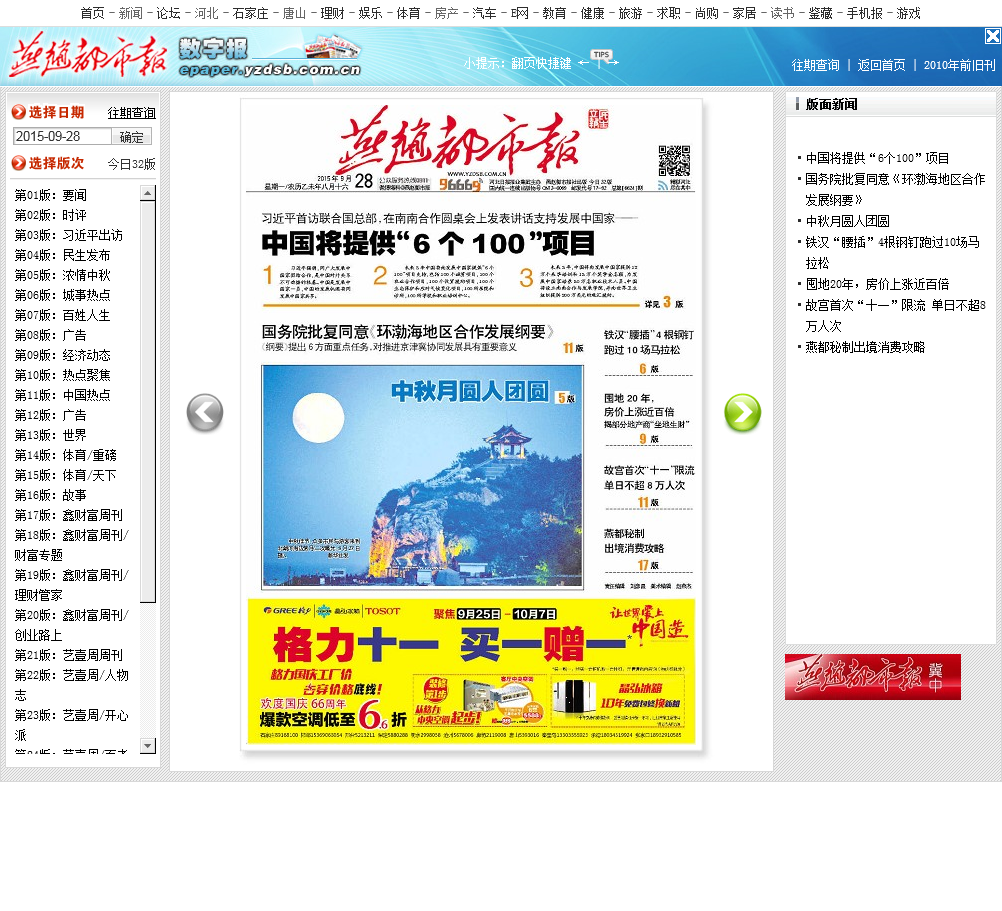This screenshot has width=1002, height=911.
Task: Select page 第14版：体育/重磅
Action: pos(66,456)
